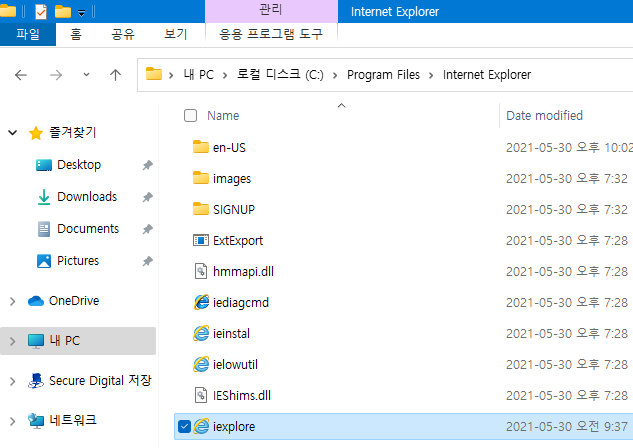The height and width of the screenshot is (448, 633).
Task: Toggle the select-all checkbox beside Name
Action: (x=190, y=116)
